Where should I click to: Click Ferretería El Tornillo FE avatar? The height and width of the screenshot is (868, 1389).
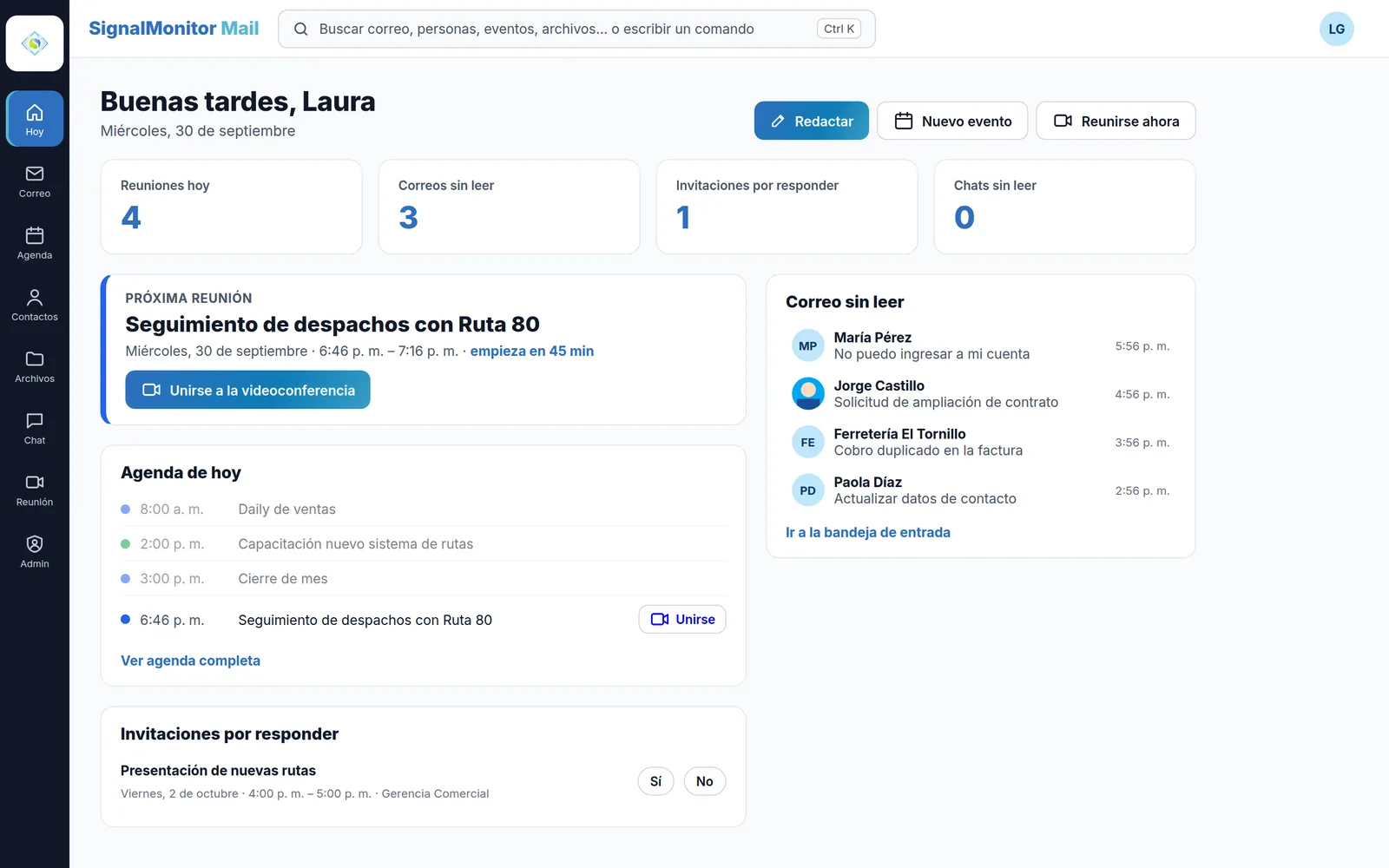[808, 443]
